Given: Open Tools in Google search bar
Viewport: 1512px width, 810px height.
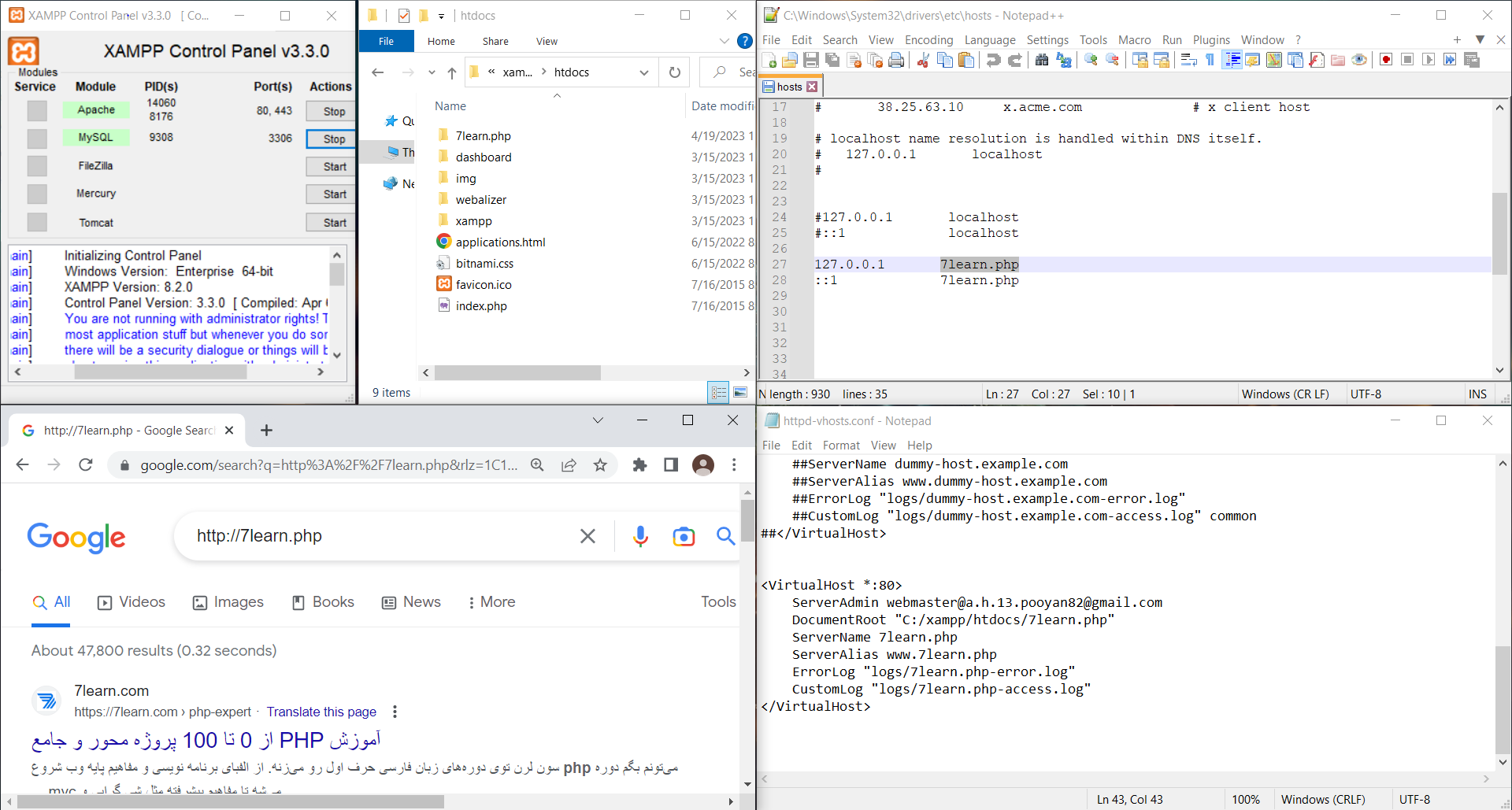Looking at the screenshot, I should click(718, 602).
